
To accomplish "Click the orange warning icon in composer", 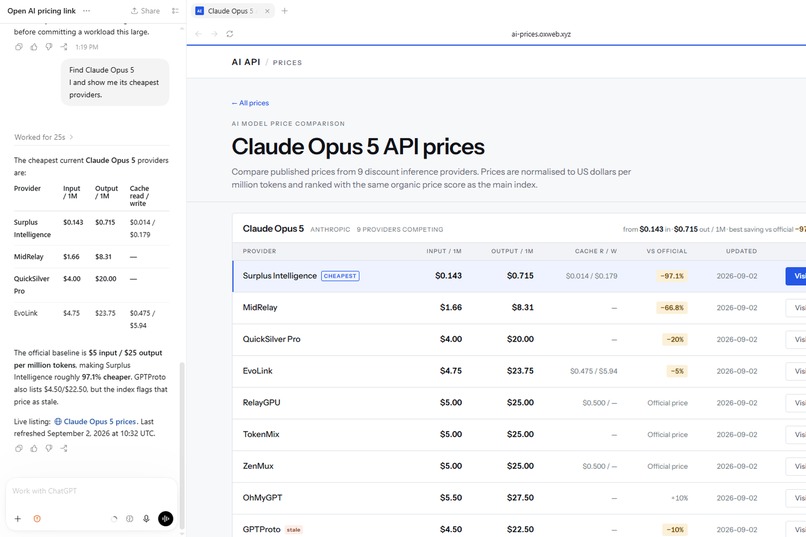I will point(37,519).
